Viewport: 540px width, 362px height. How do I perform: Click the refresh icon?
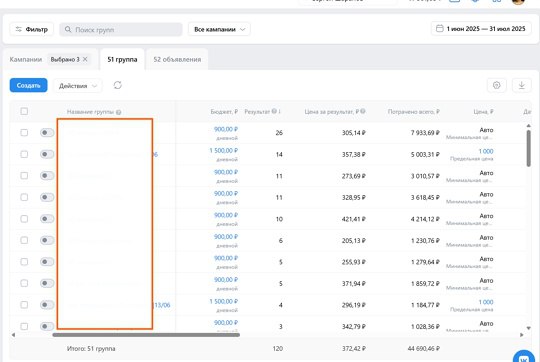tap(118, 85)
